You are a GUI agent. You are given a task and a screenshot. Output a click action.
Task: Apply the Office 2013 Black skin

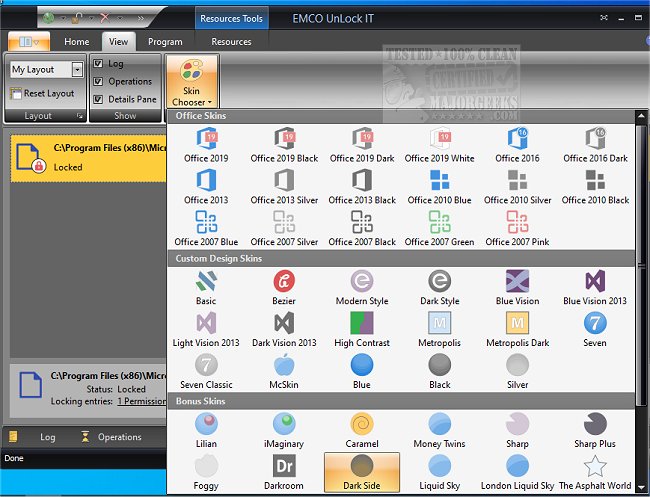point(362,187)
